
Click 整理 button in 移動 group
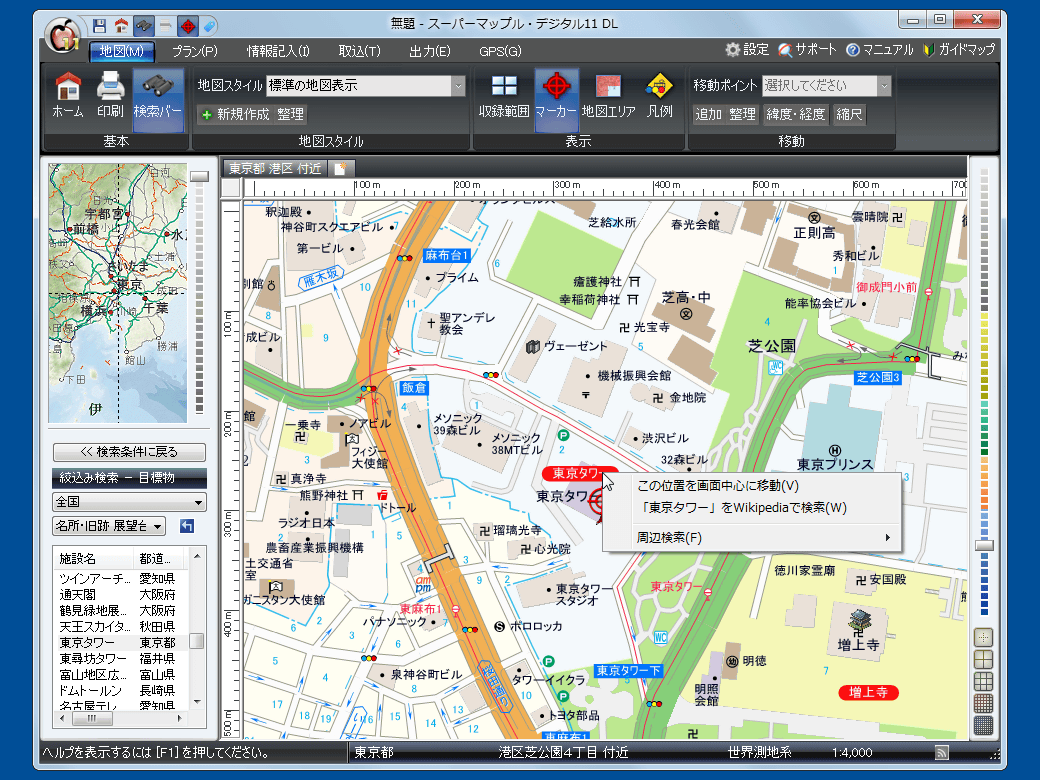pos(742,114)
